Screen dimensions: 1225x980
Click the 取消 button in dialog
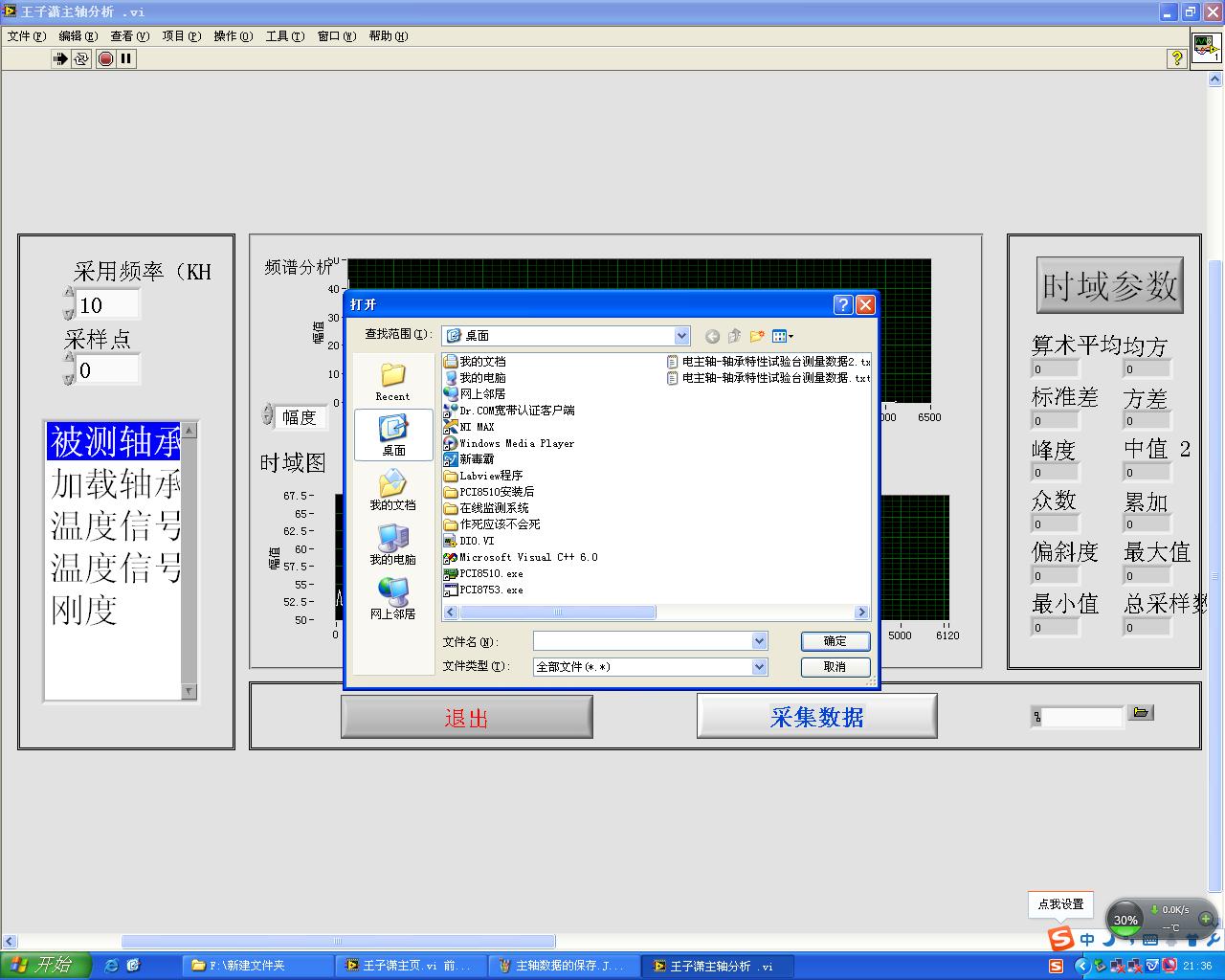coord(835,667)
